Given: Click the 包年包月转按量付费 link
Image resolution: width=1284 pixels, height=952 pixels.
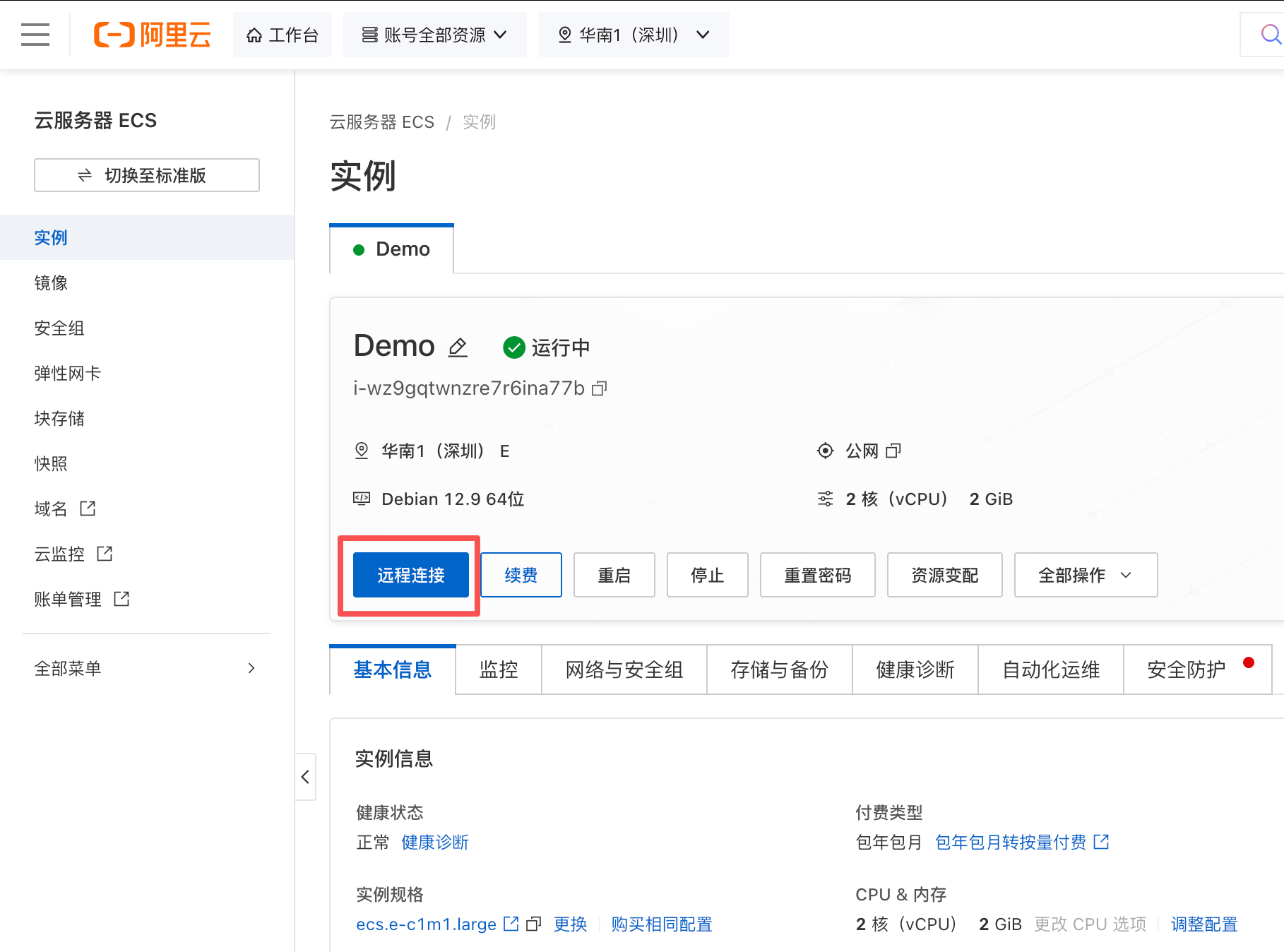Looking at the screenshot, I should click(x=1011, y=842).
